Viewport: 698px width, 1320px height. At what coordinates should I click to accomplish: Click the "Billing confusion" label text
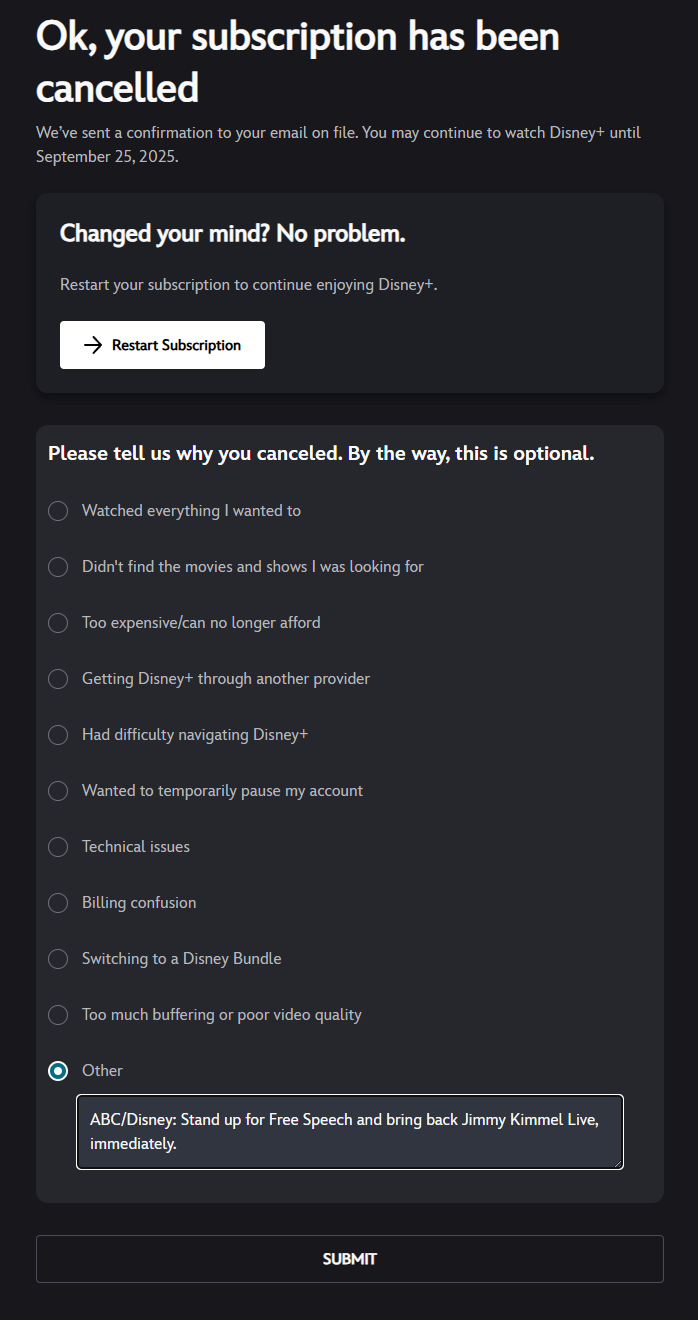(x=139, y=903)
